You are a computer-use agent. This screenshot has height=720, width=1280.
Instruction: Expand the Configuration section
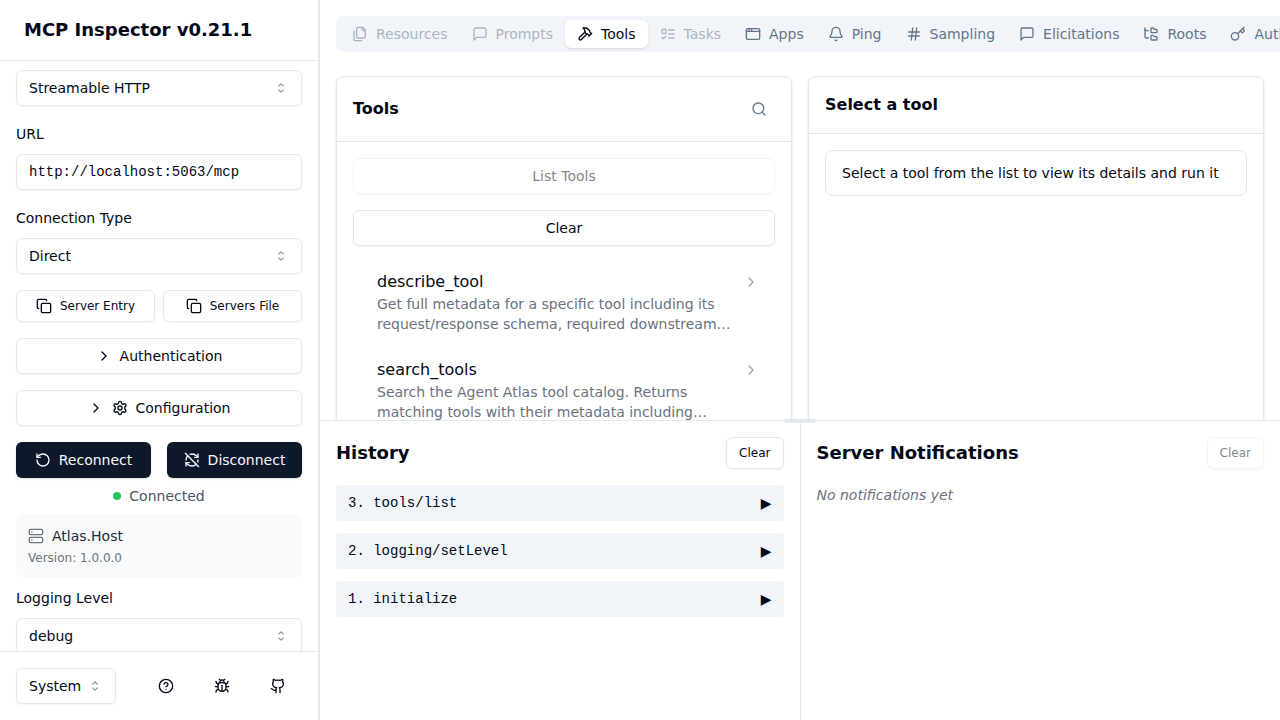click(158, 408)
